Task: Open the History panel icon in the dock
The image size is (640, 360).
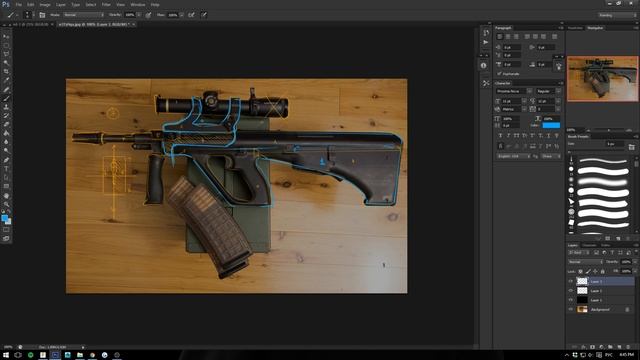Action: point(486,33)
